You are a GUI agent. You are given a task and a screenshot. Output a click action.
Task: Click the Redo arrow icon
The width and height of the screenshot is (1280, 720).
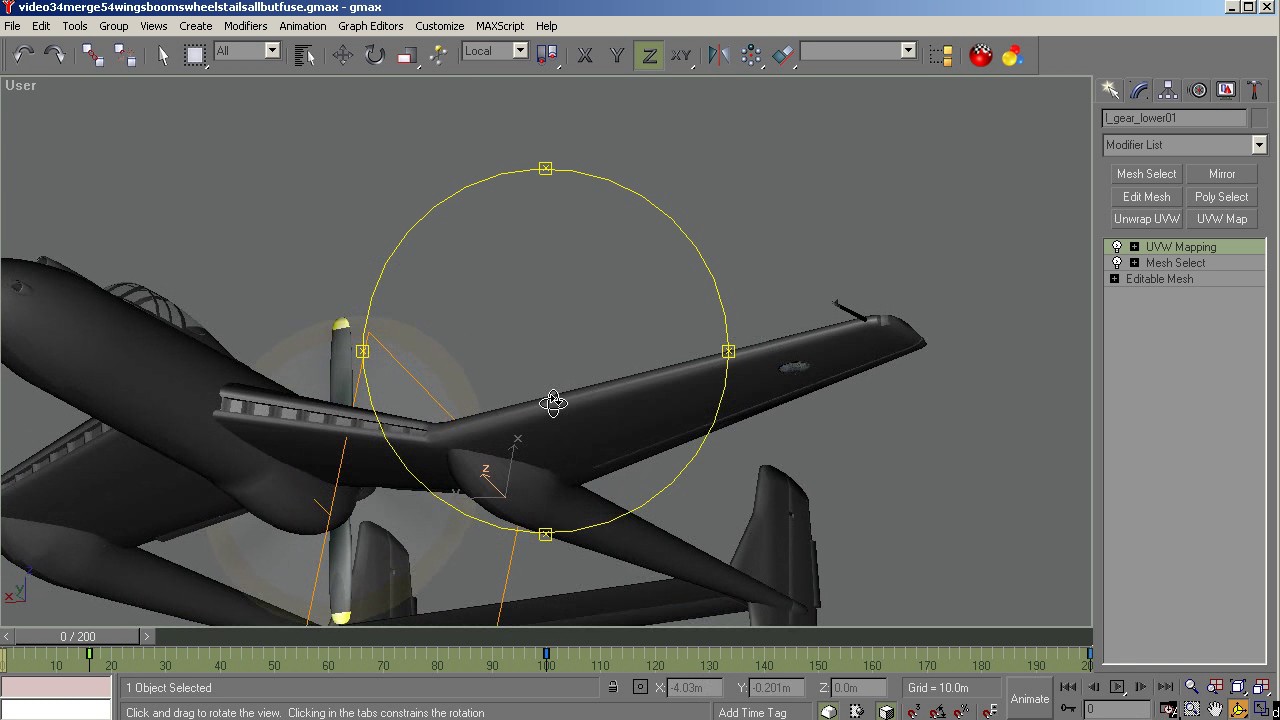(55, 55)
